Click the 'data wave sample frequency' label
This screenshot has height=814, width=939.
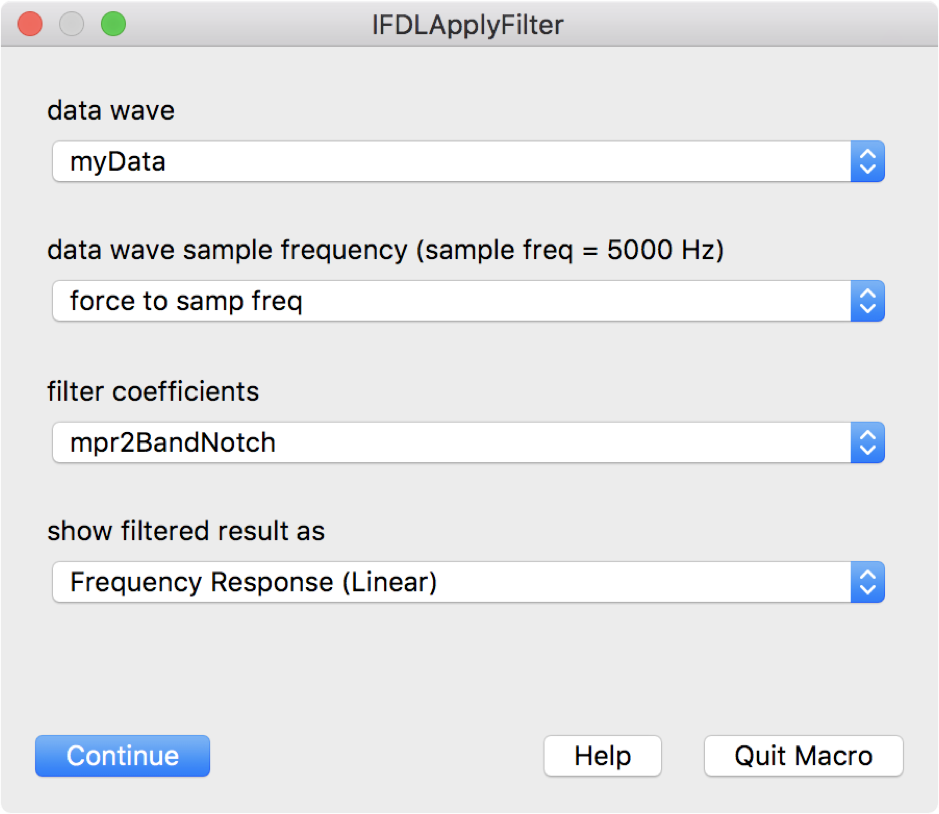(x=226, y=250)
